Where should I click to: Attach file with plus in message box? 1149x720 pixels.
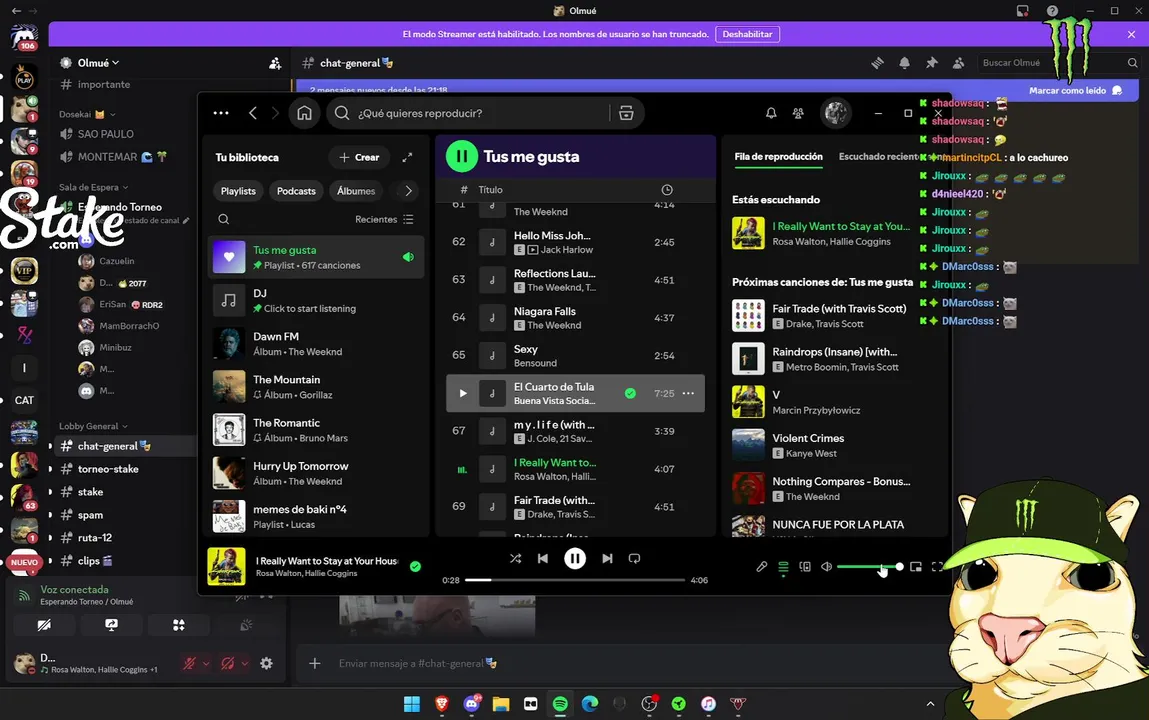(314, 663)
